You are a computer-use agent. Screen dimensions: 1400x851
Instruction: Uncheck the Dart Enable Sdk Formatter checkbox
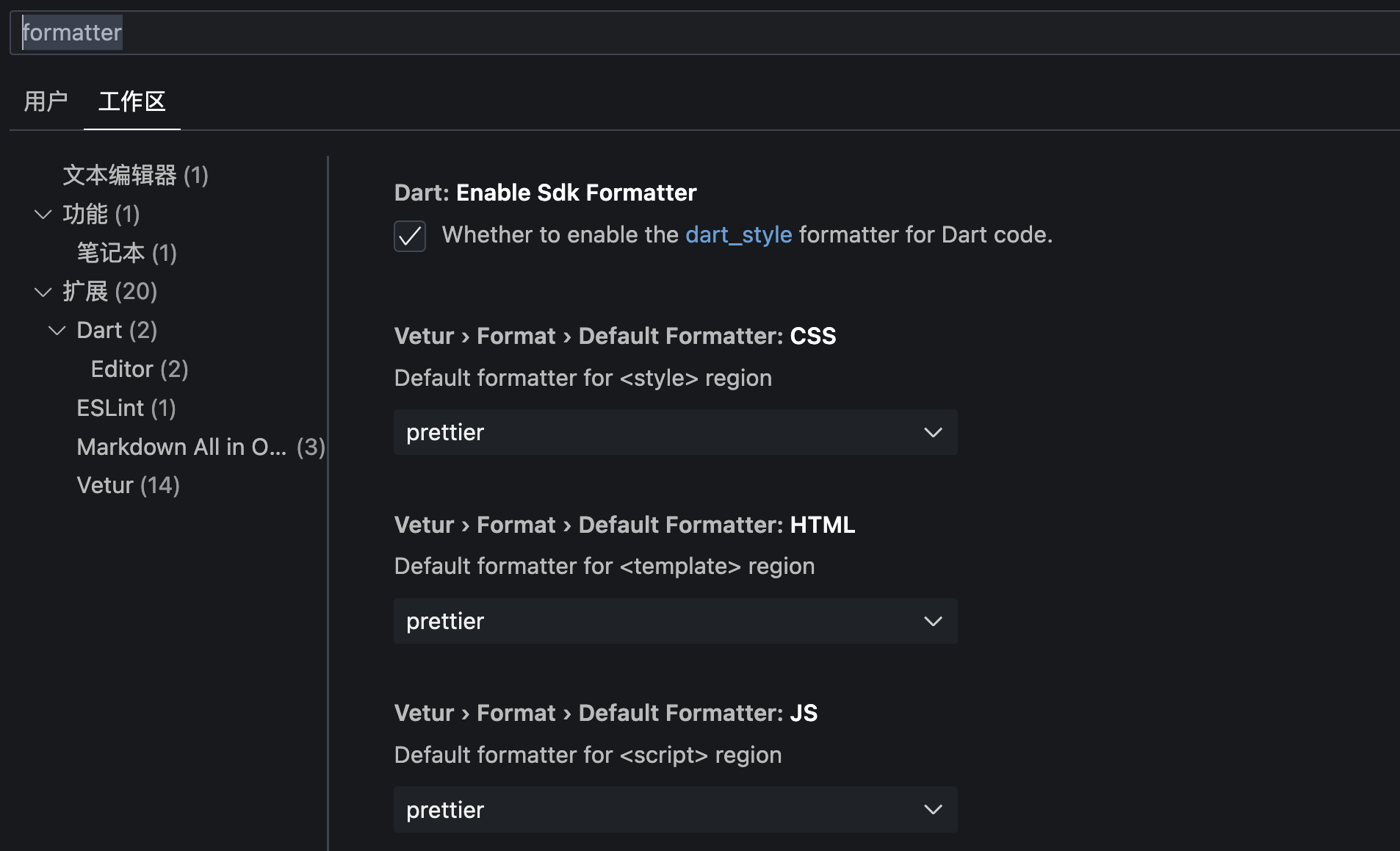(x=410, y=236)
